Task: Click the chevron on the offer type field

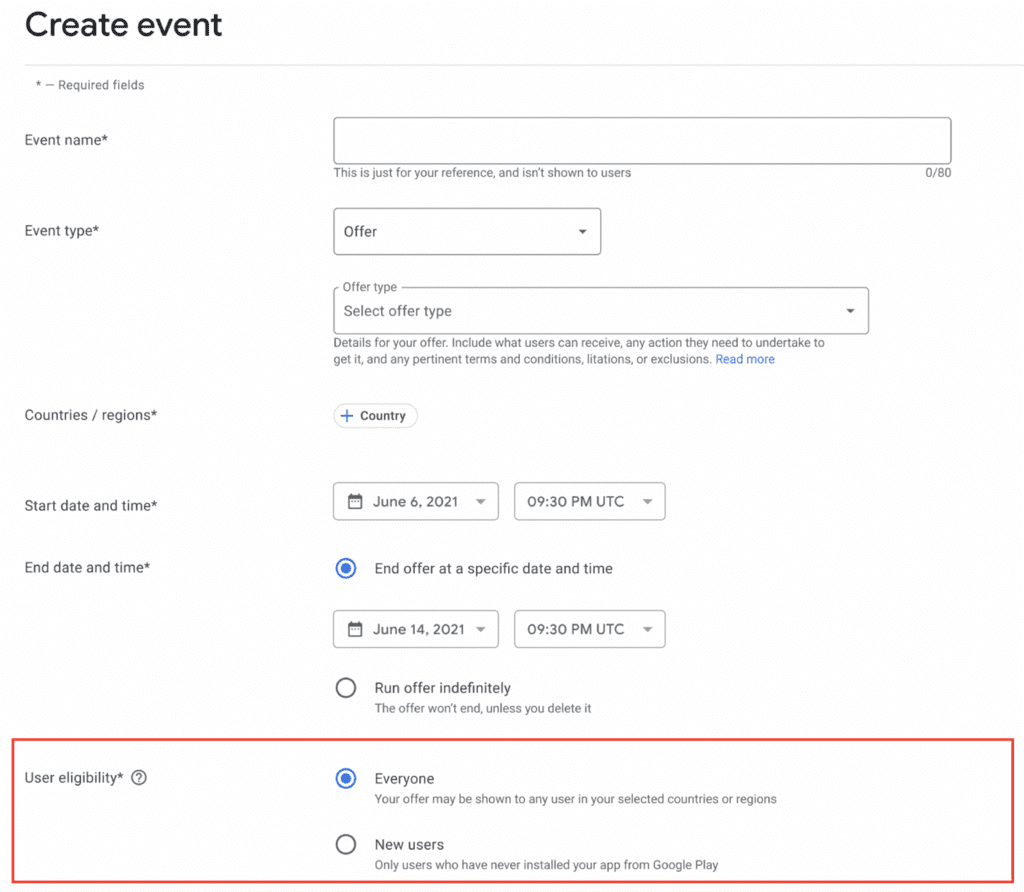Action: (x=850, y=310)
